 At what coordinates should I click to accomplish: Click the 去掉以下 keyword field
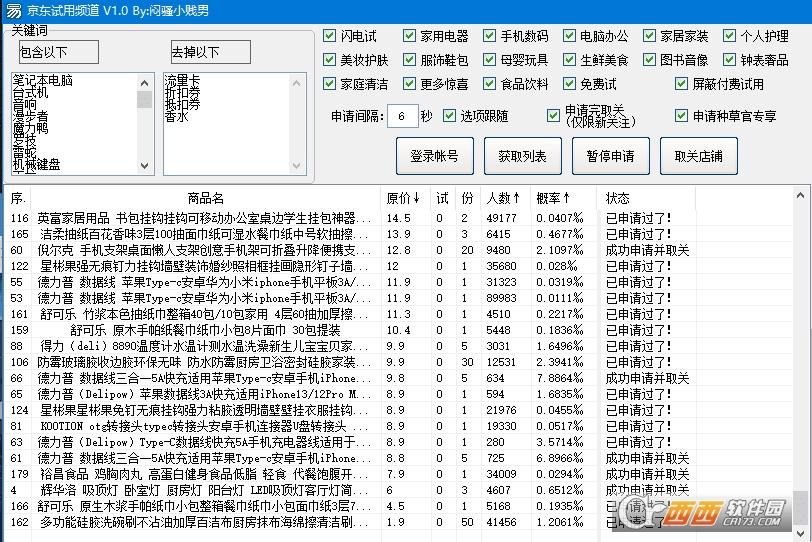coord(210,52)
